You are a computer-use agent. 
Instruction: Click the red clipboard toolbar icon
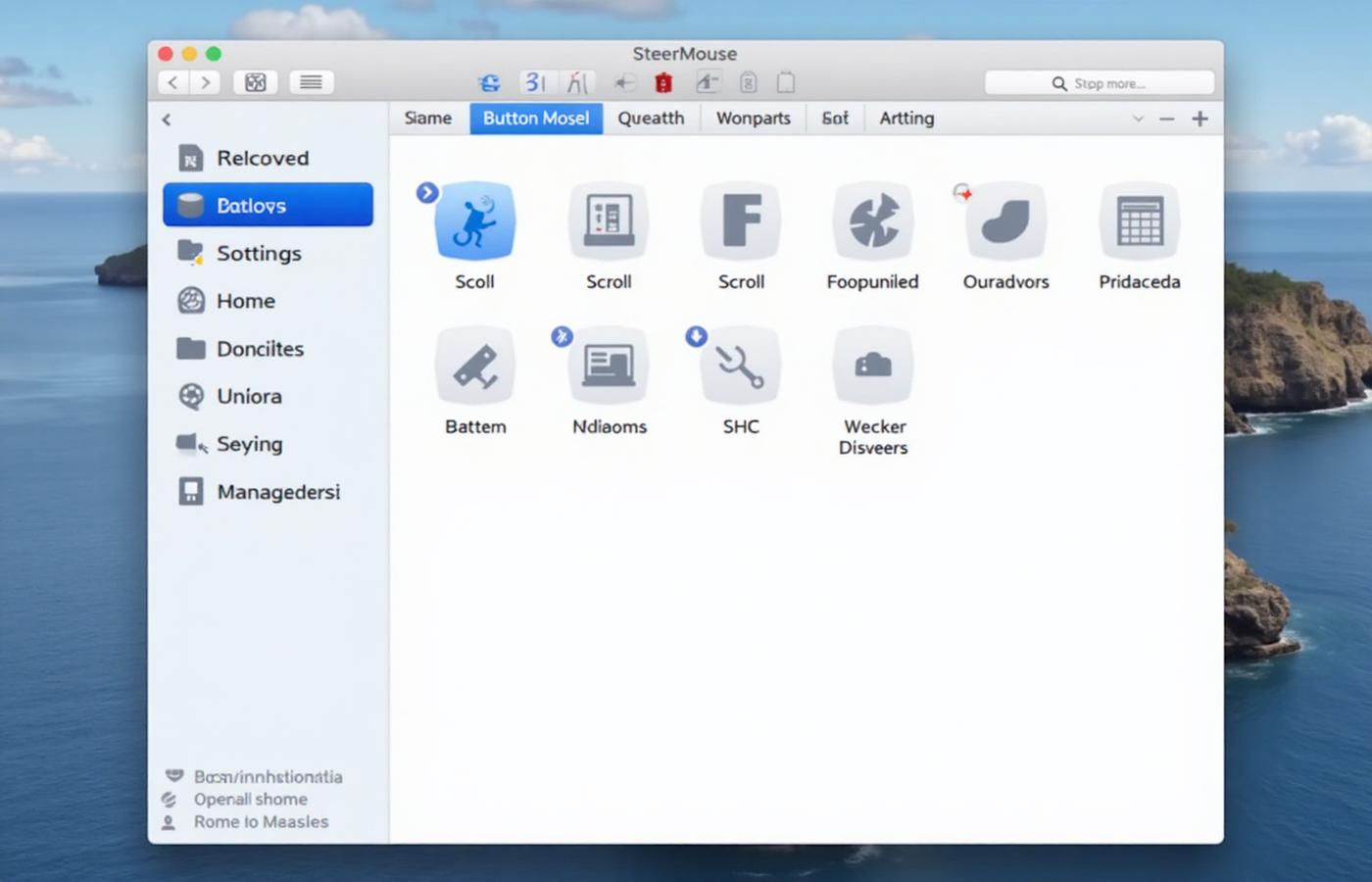(x=663, y=83)
